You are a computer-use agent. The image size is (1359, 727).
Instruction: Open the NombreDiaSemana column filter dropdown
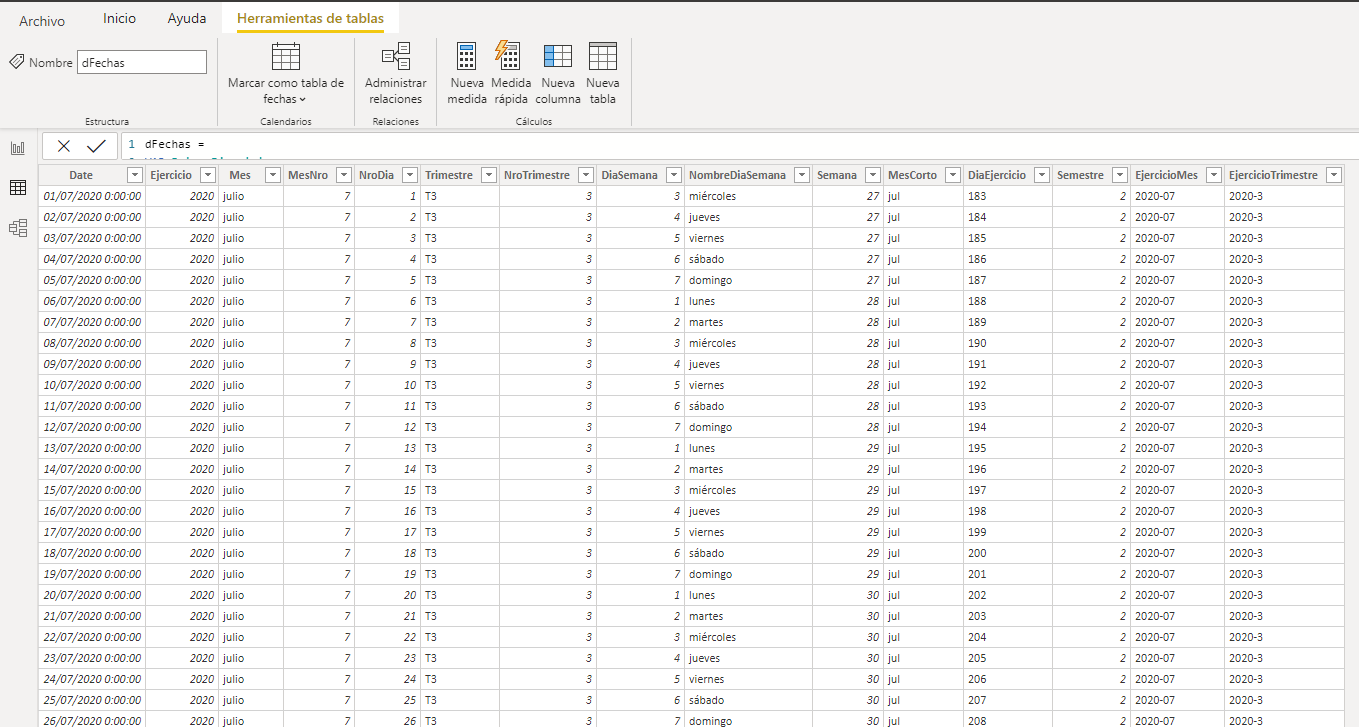(802, 175)
